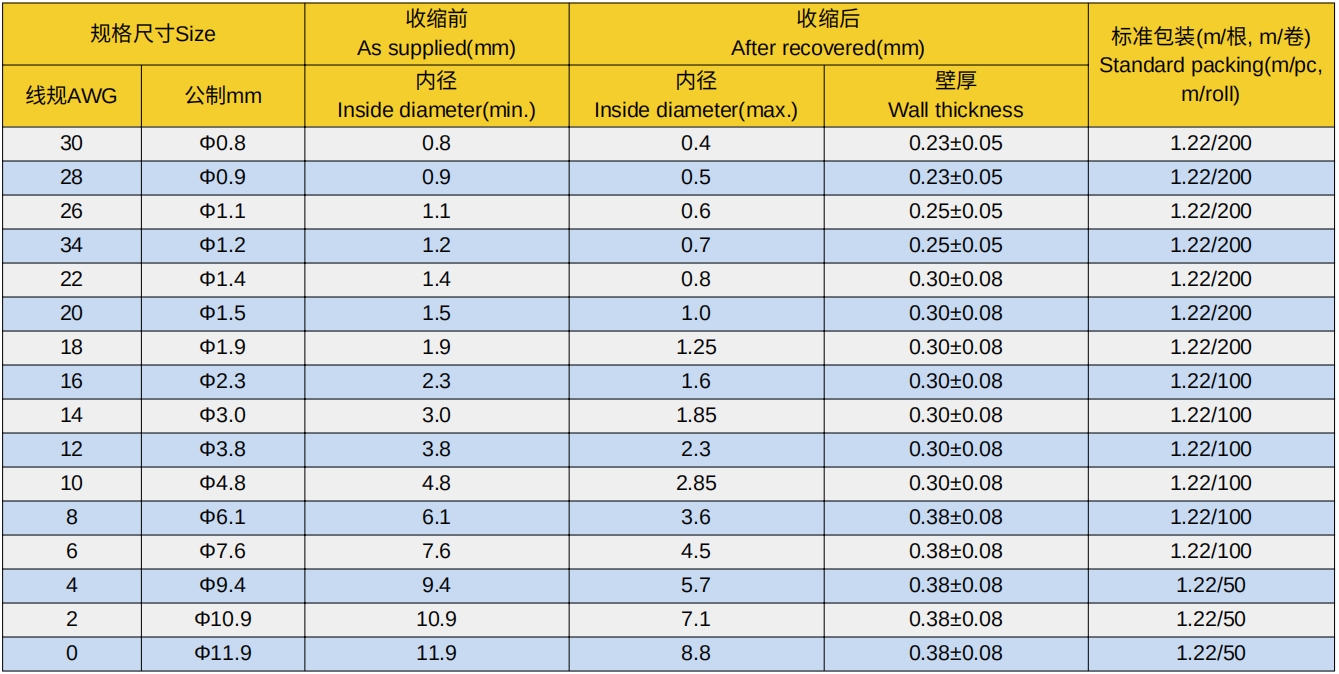Select the 公制mm column header
The height and width of the screenshot is (674, 1339).
(222, 96)
